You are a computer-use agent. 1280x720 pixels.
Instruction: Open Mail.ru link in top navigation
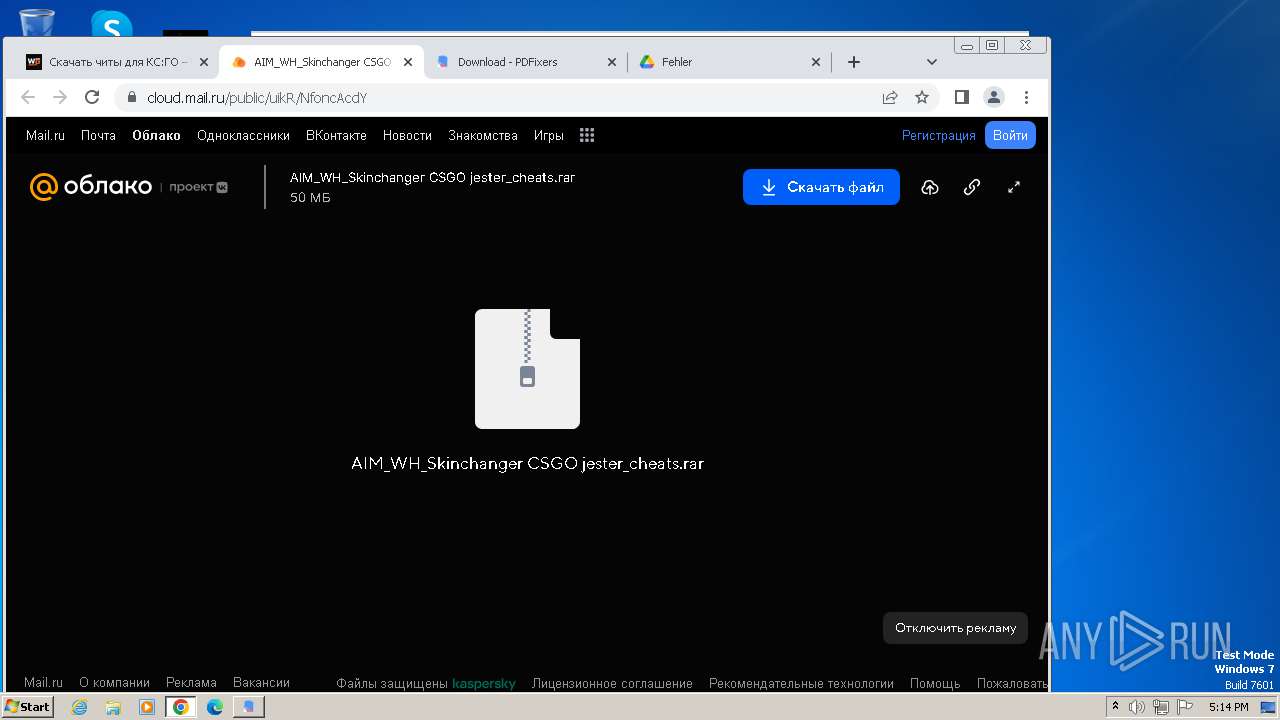[45, 135]
